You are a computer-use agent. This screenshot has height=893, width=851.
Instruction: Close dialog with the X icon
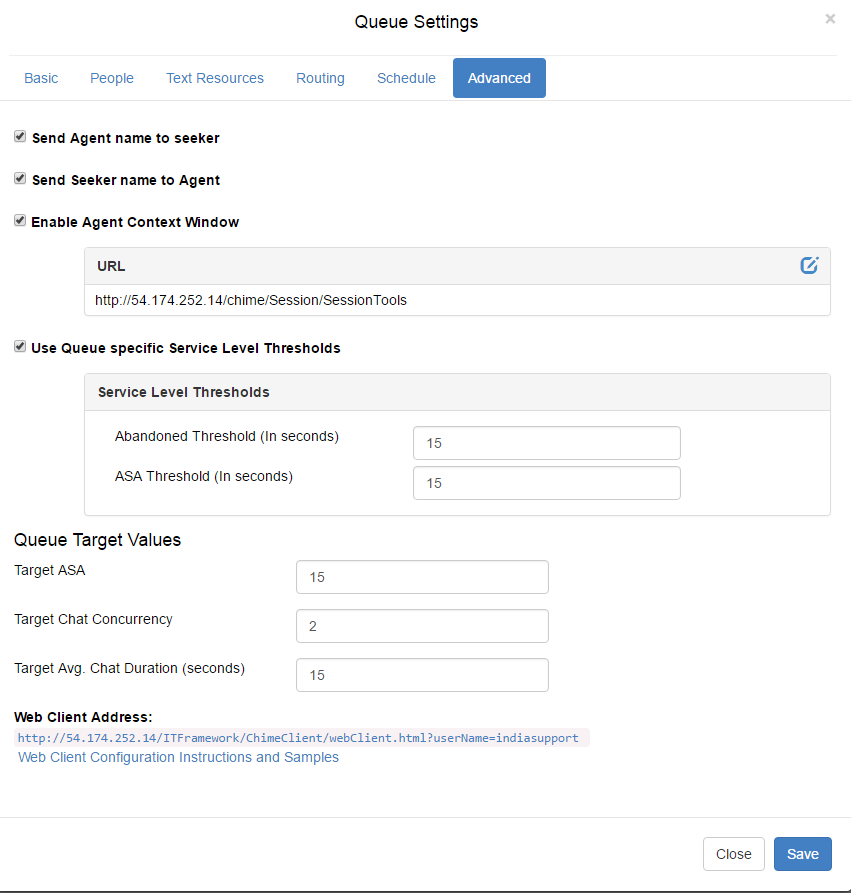coord(830,19)
